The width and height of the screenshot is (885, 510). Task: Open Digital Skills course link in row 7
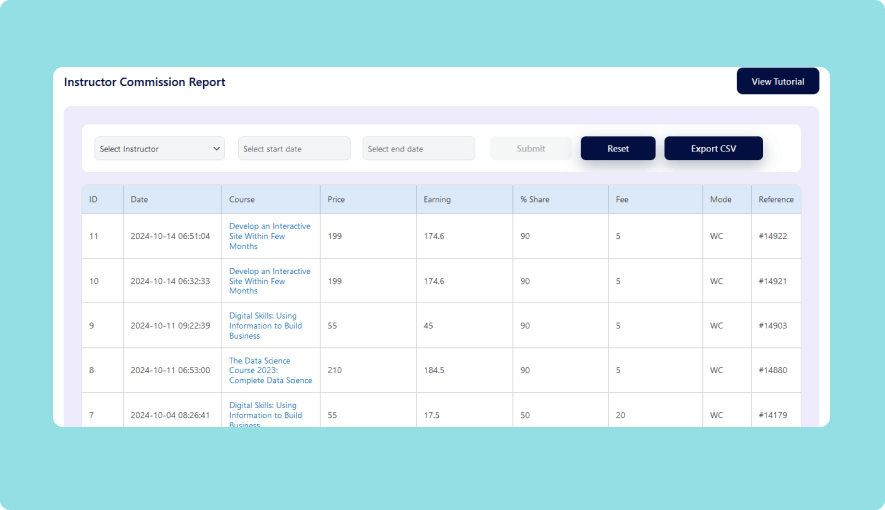pos(265,414)
